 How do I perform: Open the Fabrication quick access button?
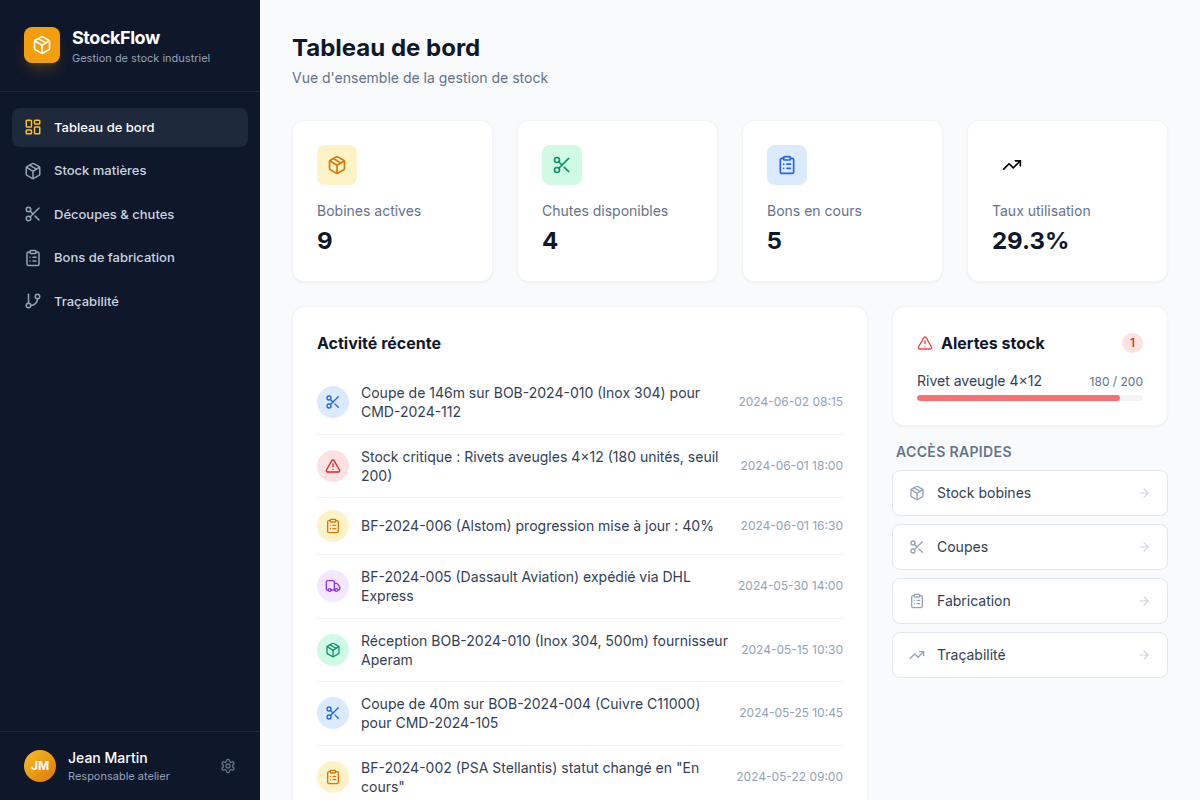coord(1030,601)
